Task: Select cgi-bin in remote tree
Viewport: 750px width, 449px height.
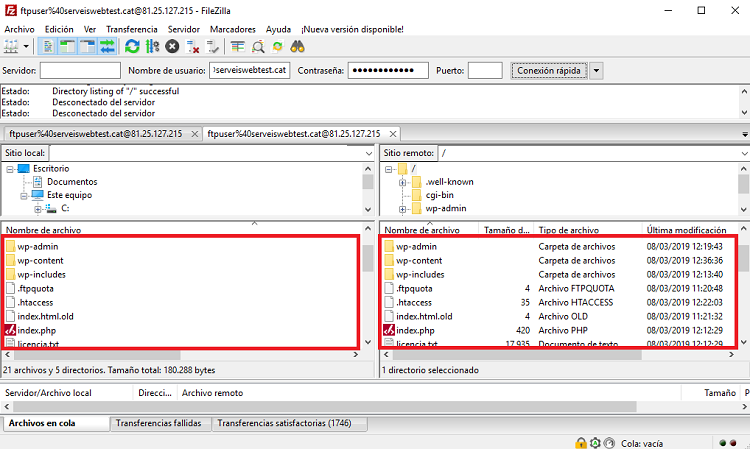Action: pos(439,195)
